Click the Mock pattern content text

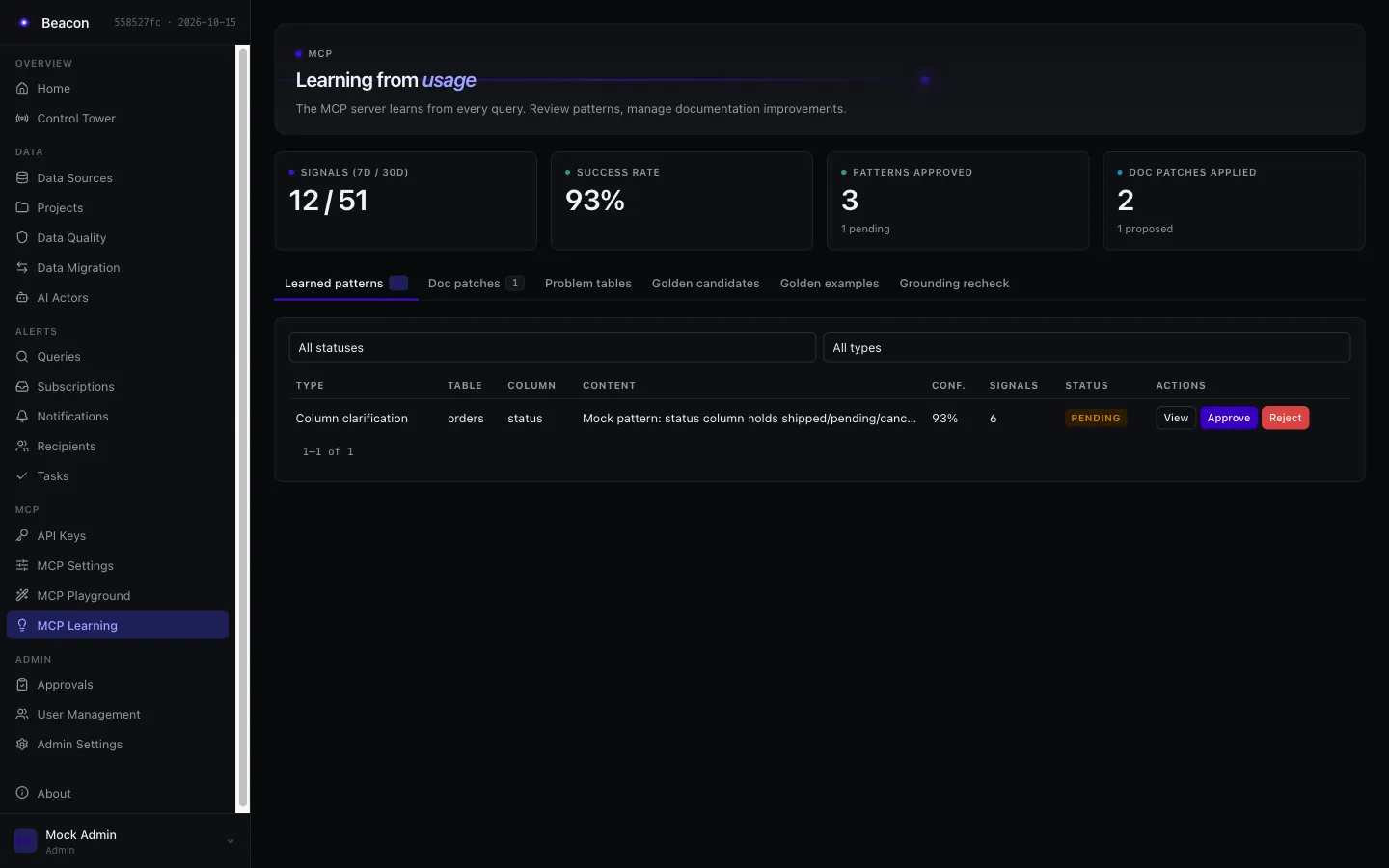[749, 418]
